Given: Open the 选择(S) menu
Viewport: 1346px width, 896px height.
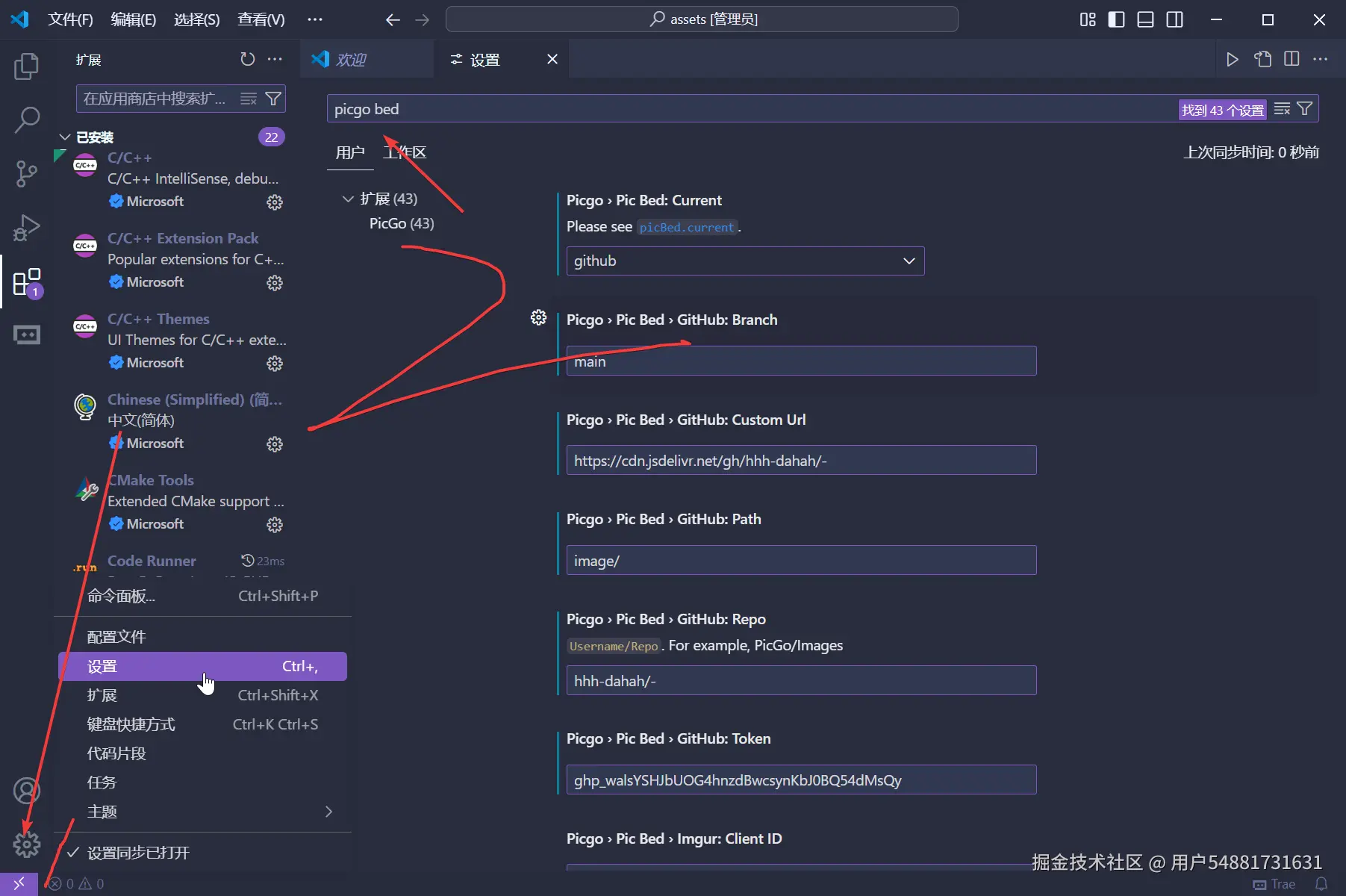Looking at the screenshot, I should 197,19.
